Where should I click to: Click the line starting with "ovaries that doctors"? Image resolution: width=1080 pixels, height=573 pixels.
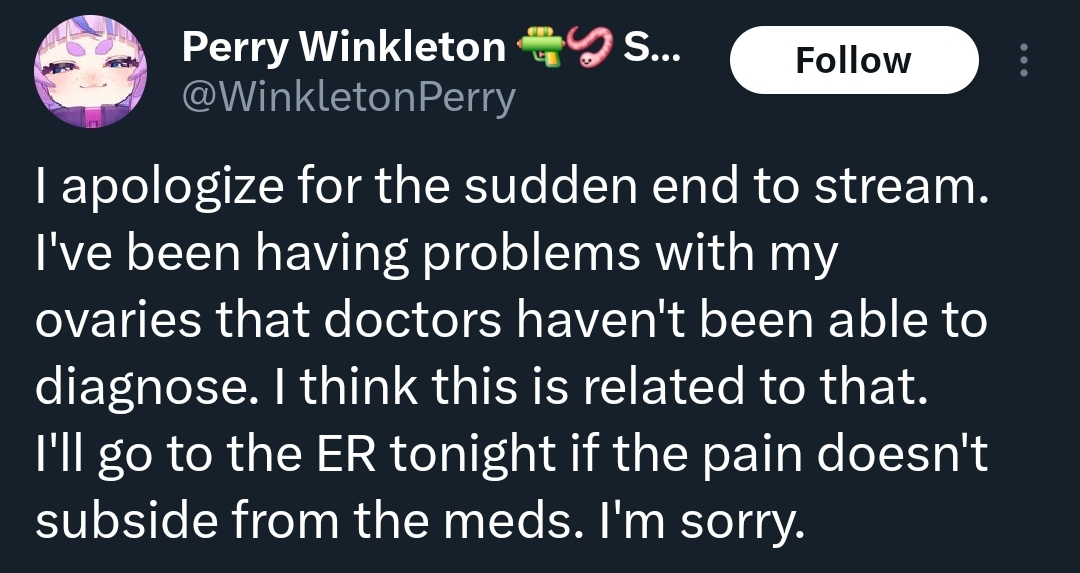511,322
